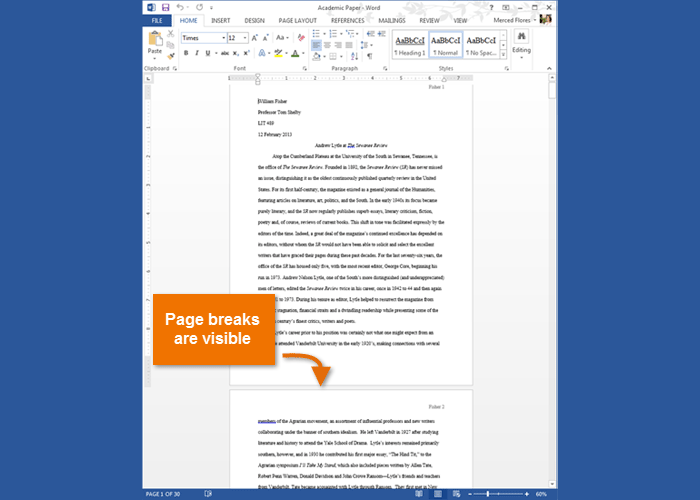
Task: Open the font size dropdown
Action: pos(245,38)
